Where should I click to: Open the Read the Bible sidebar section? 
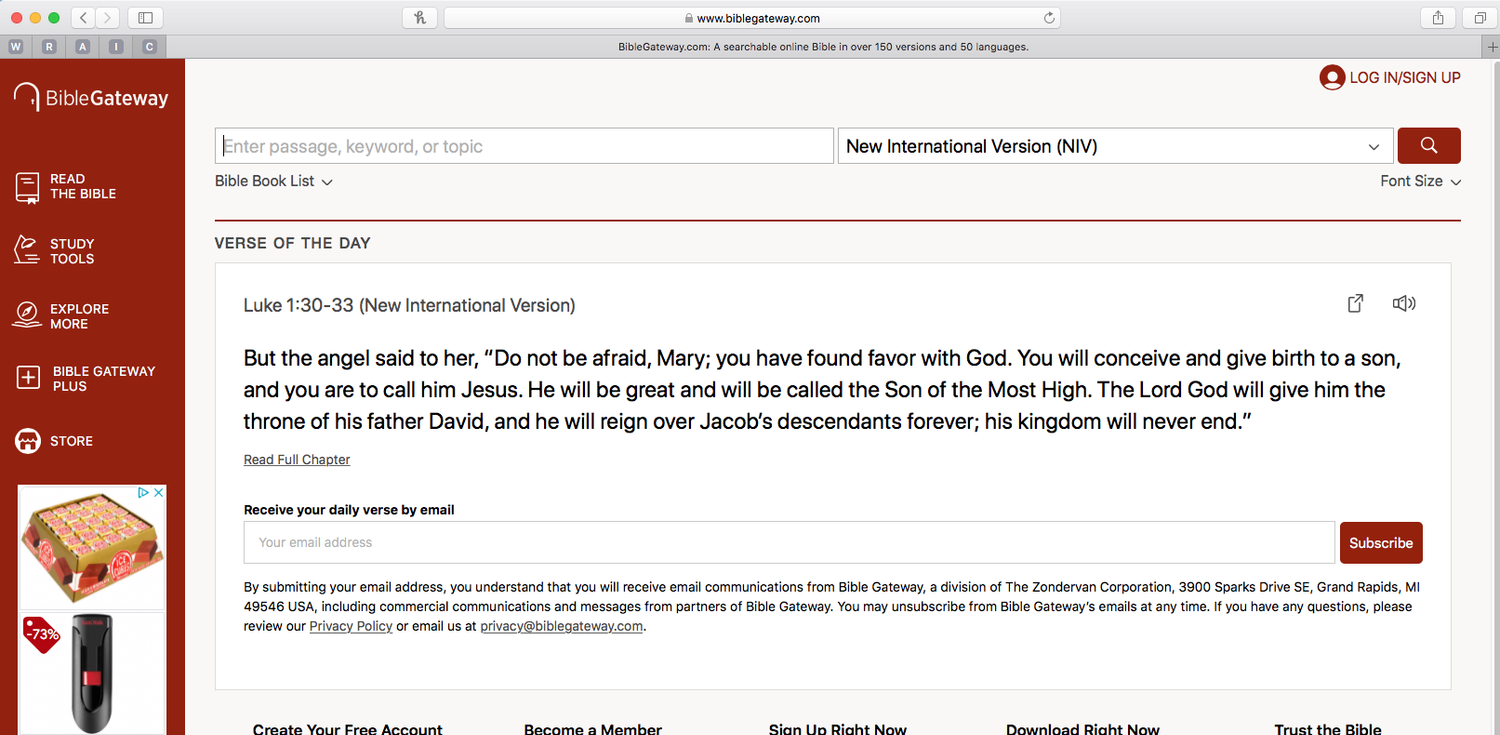66,187
